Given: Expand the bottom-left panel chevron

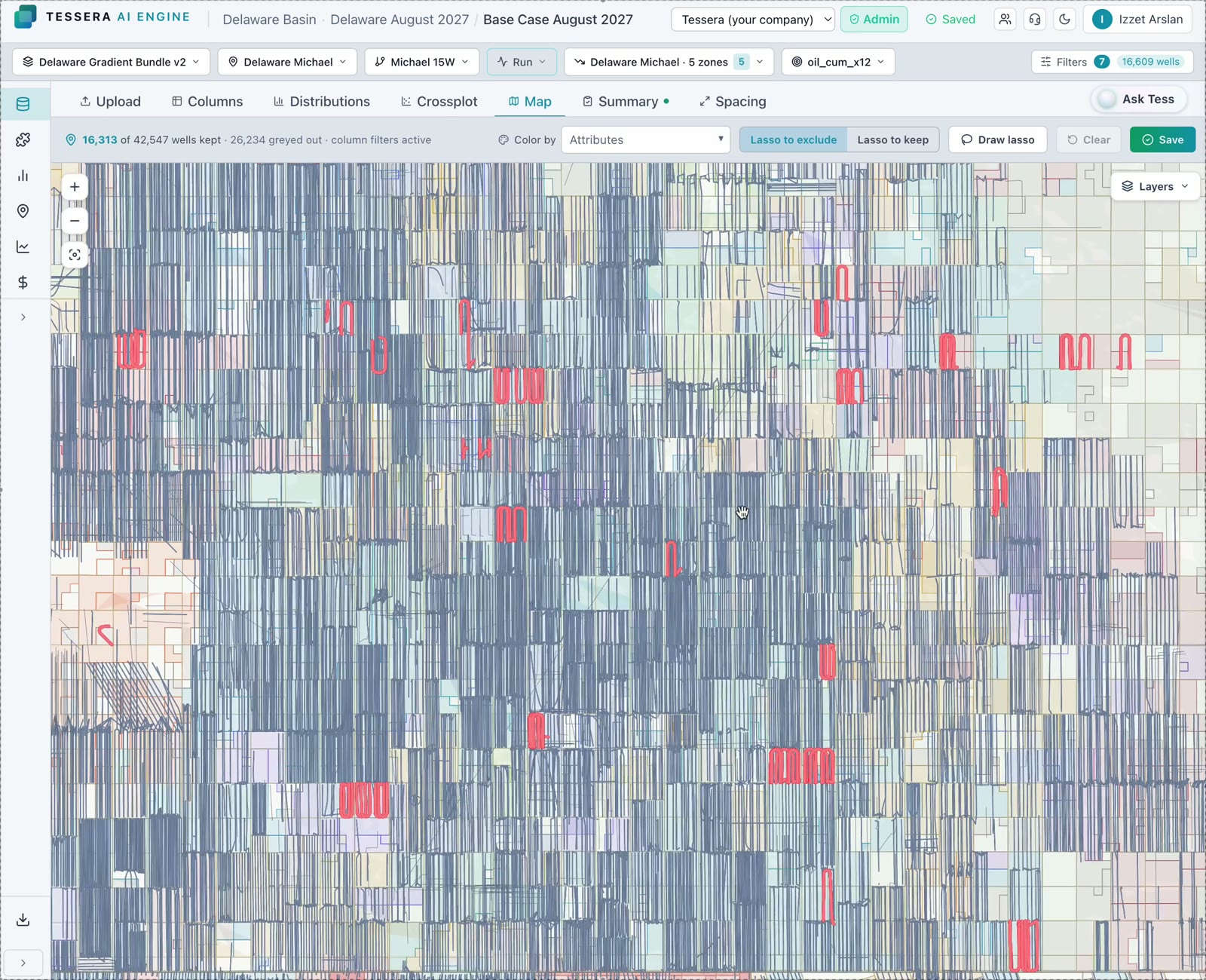Looking at the screenshot, I should pyautogui.click(x=23, y=963).
